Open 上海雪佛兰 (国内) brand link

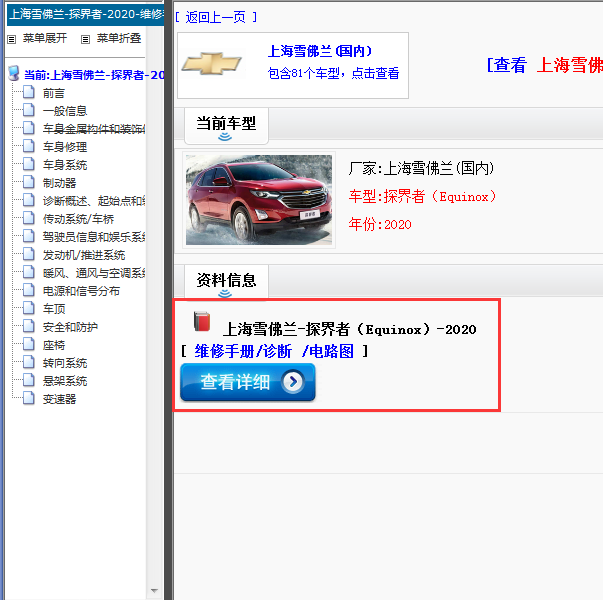point(320,51)
